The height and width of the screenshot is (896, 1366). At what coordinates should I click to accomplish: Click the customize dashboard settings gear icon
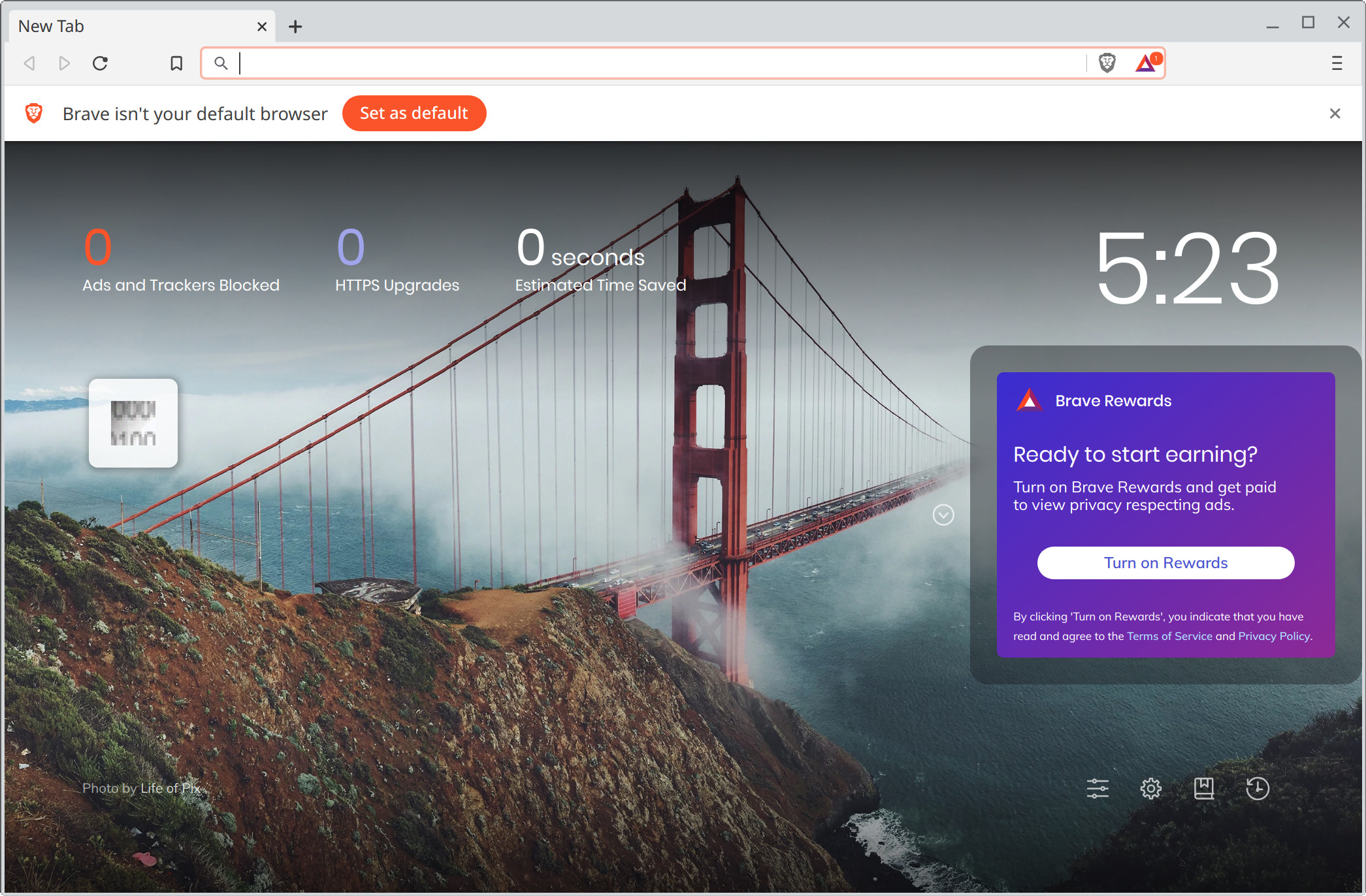pyautogui.click(x=1152, y=789)
